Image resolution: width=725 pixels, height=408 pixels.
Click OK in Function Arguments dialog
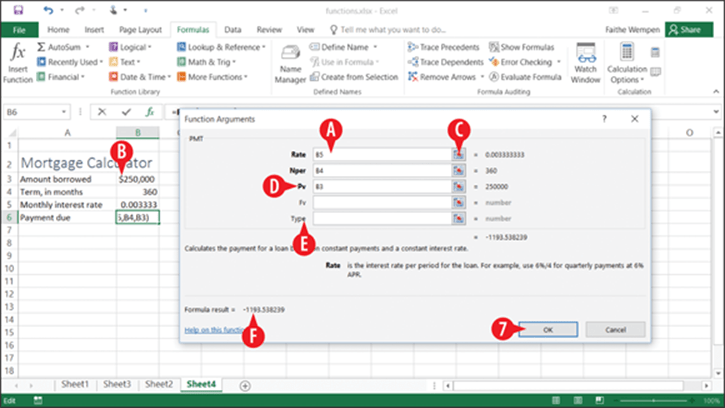[x=548, y=329]
